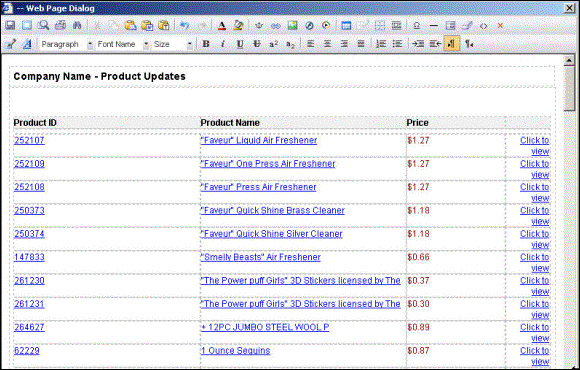This screenshot has height=370, width=580.
Task: Open product ID 252107 link
Action: [29, 141]
